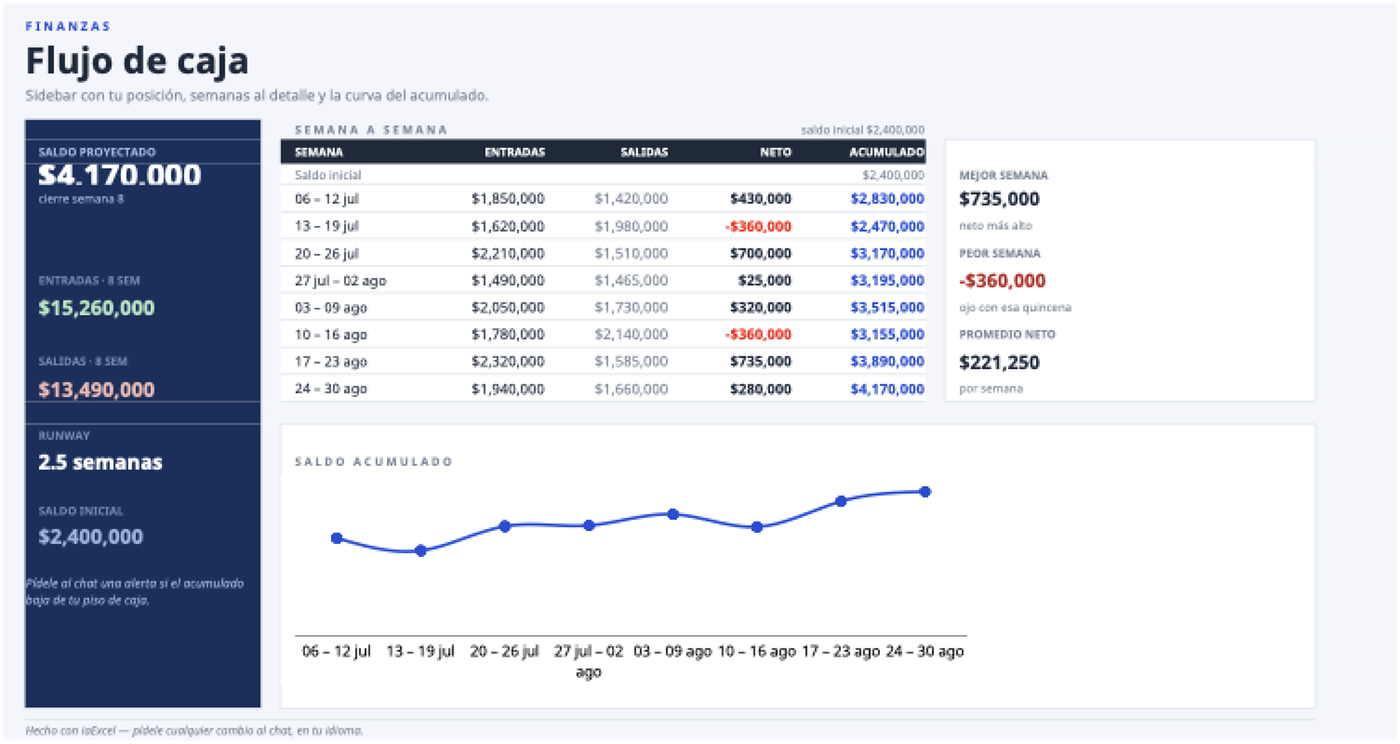Select the 06 – 12 jul chart point
Image resolution: width=1400 pixels, height=744 pixels.
[337, 538]
